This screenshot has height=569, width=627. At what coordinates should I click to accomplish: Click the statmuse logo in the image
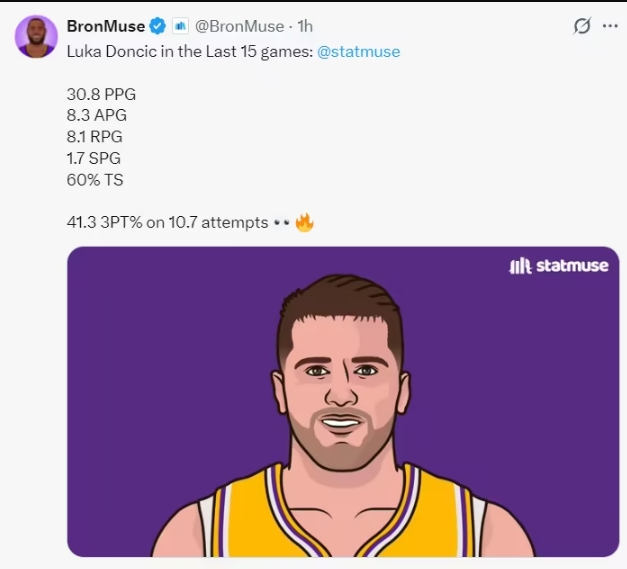point(557,266)
